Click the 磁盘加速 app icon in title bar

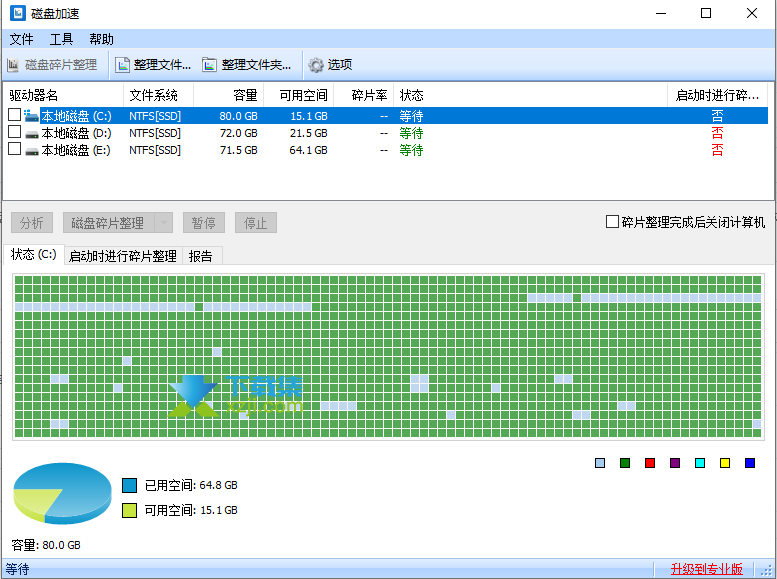click(17, 13)
